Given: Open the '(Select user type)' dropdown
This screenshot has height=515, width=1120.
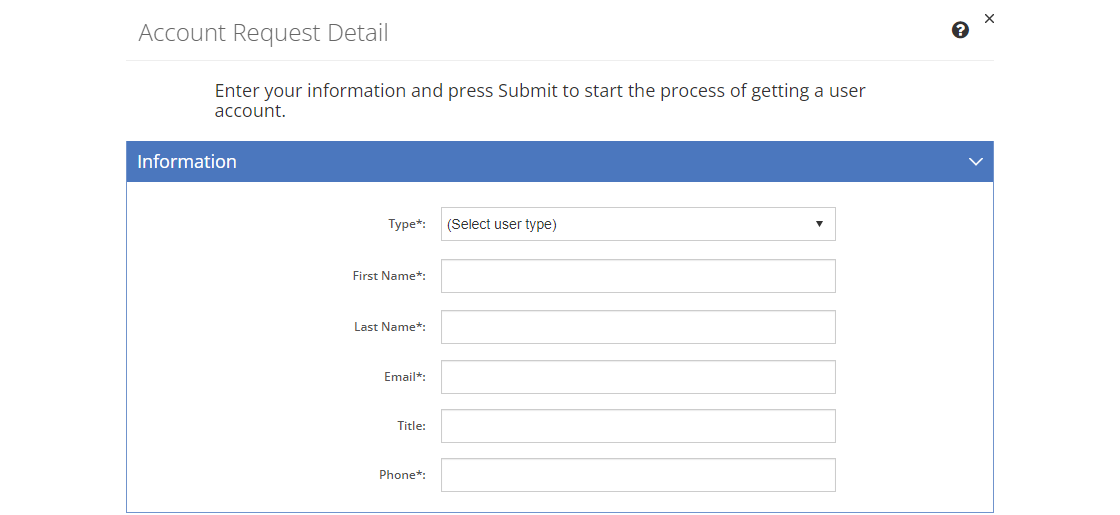Looking at the screenshot, I should [626, 224].
